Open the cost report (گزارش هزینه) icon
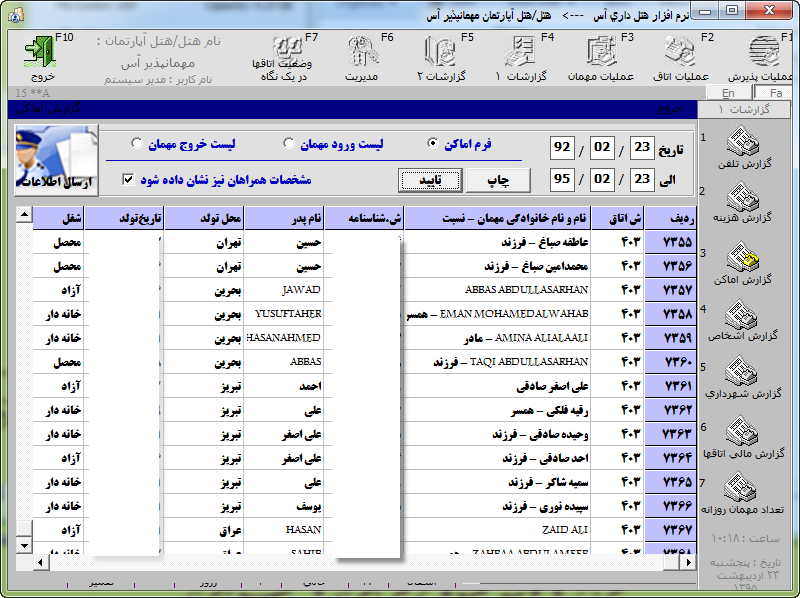This screenshot has height=598, width=800. [746, 200]
